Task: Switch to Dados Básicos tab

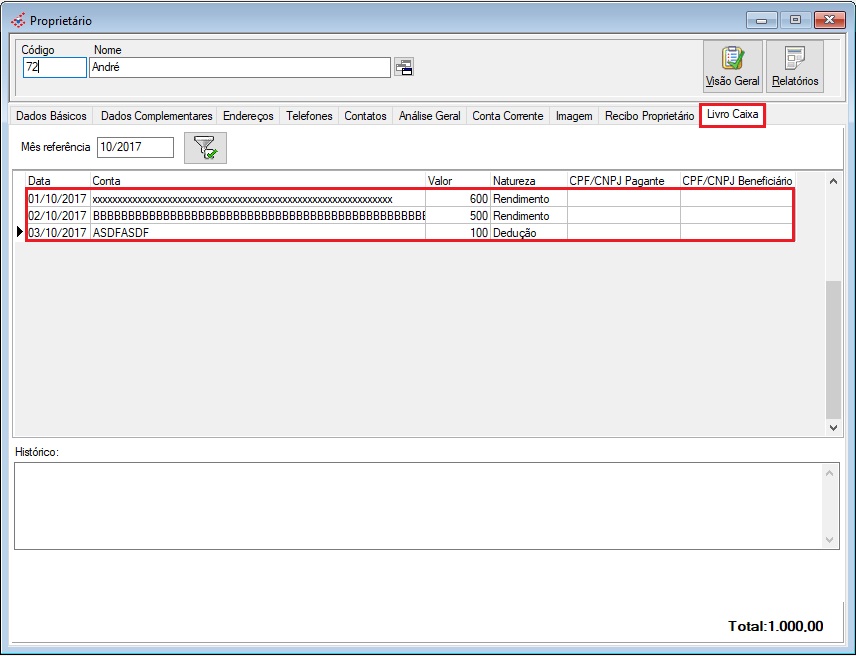Action: point(52,116)
